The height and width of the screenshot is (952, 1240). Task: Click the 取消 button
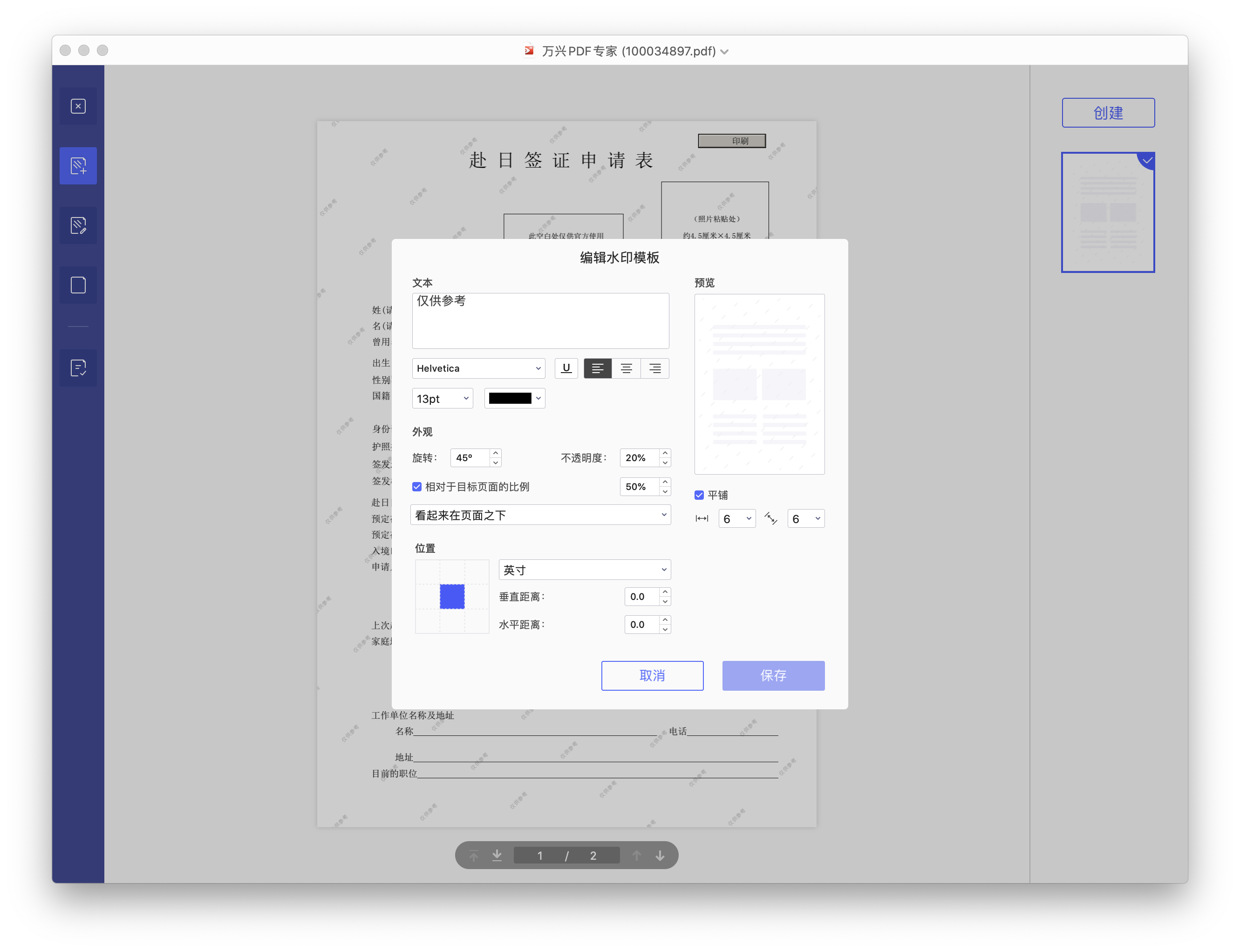point(652,675)
